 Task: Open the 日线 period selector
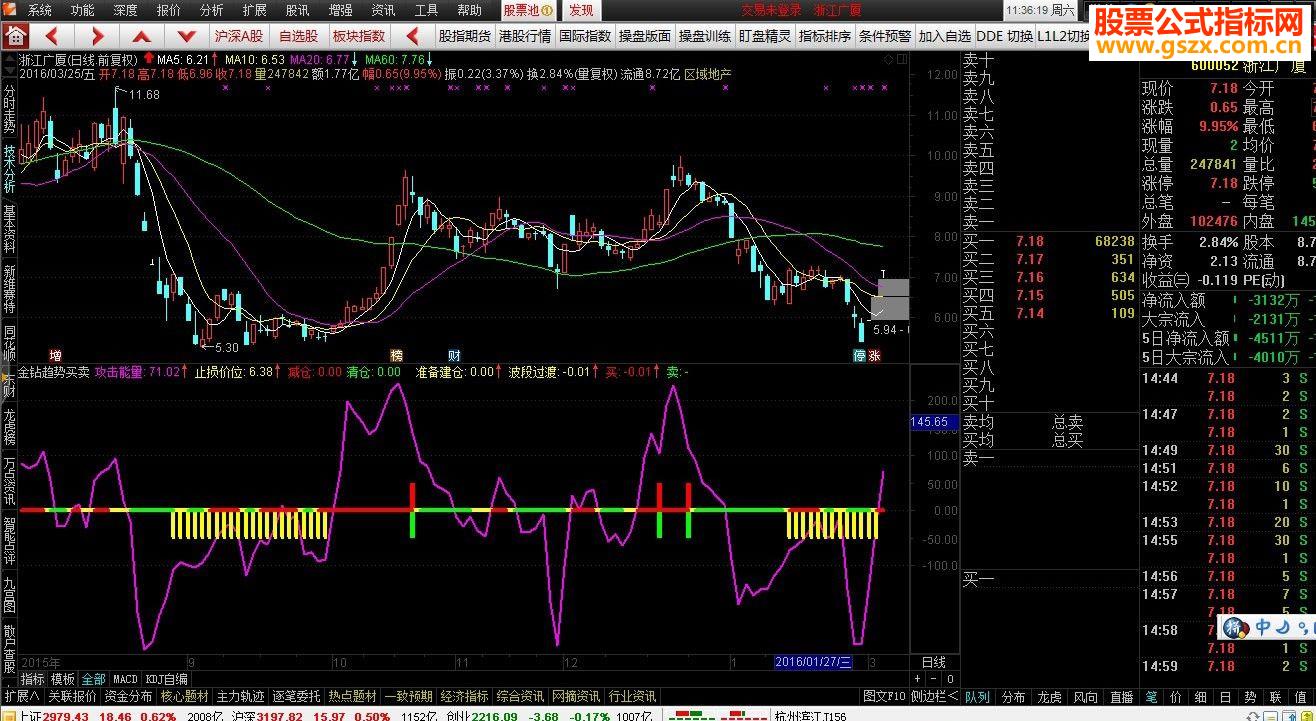point(933,662)
